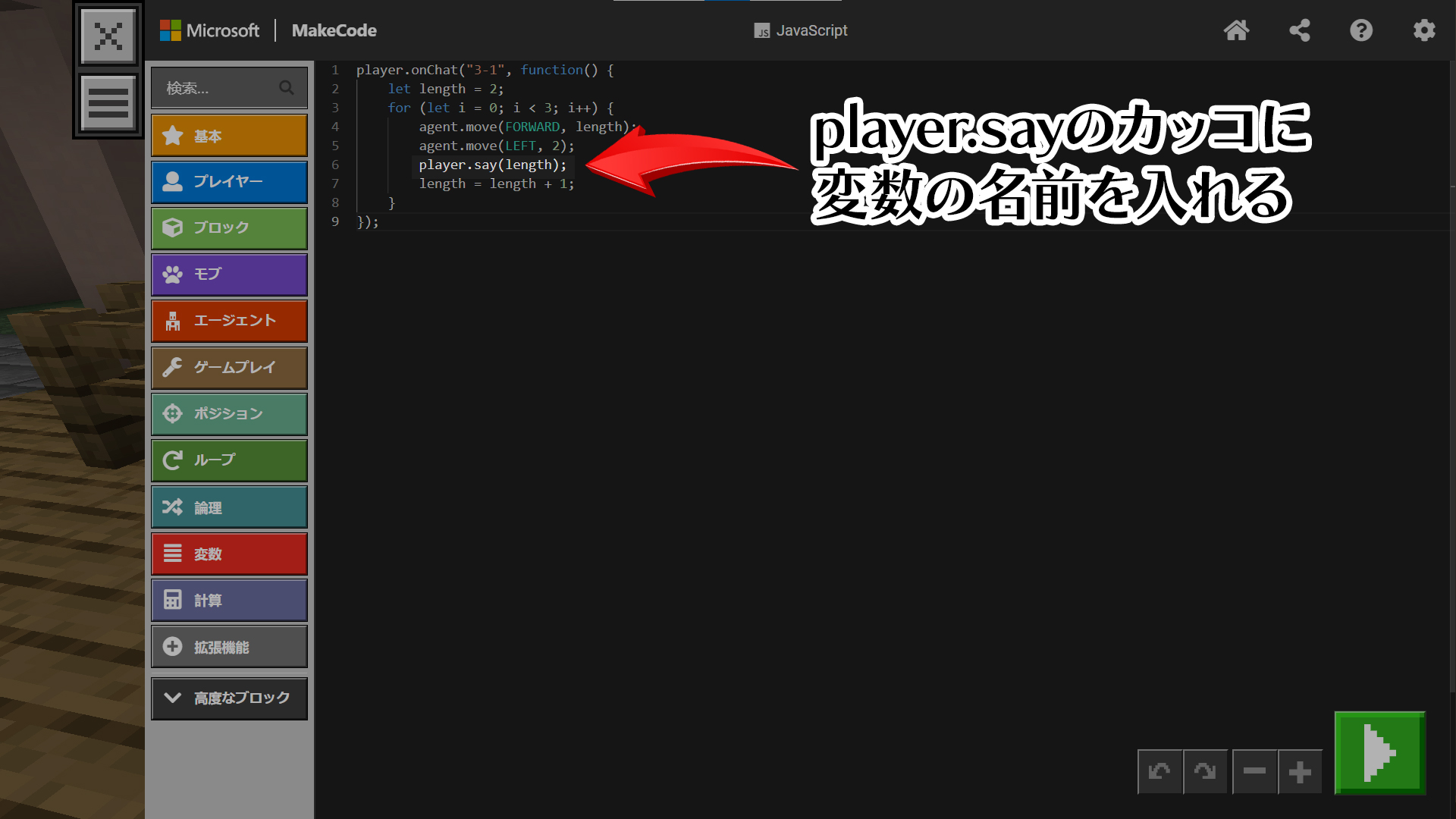Click the Undo arrow button
This screenshot has height=819, width=1456.
pos(1159,772)
